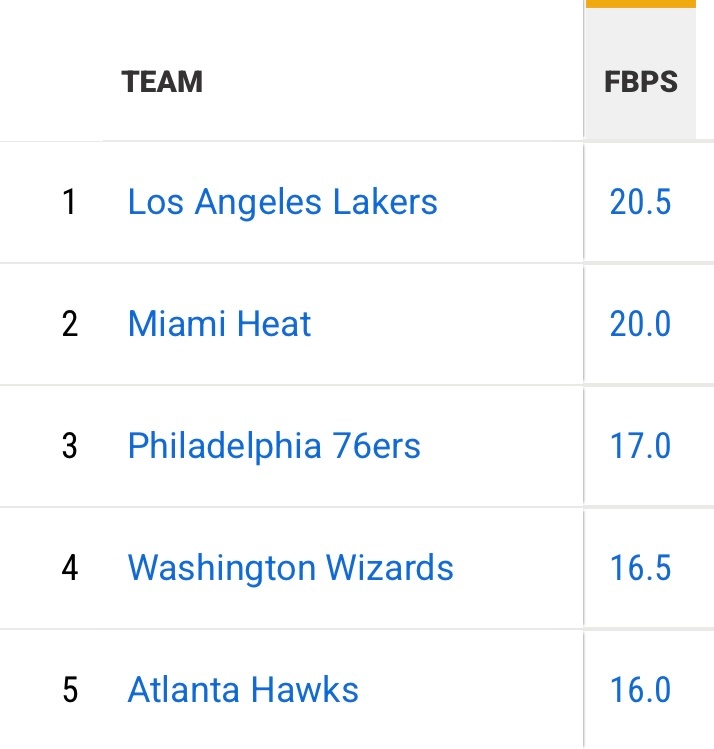This screenshot has height=749, width=714.
Task: Select rank number 3 beside Philadelphia 76ers
Action: click(x=69, y=446)
